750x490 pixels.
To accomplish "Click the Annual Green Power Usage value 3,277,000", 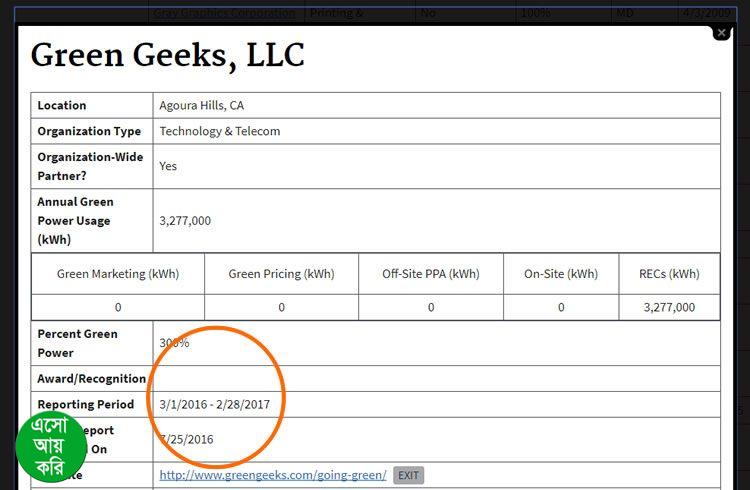I will coord(185,220).
